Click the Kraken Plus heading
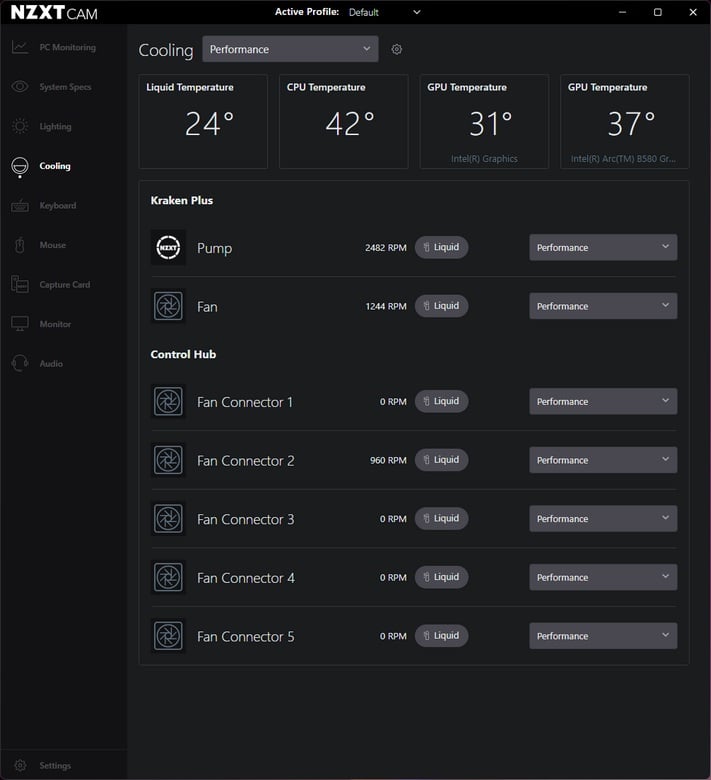 click(182, 200)
